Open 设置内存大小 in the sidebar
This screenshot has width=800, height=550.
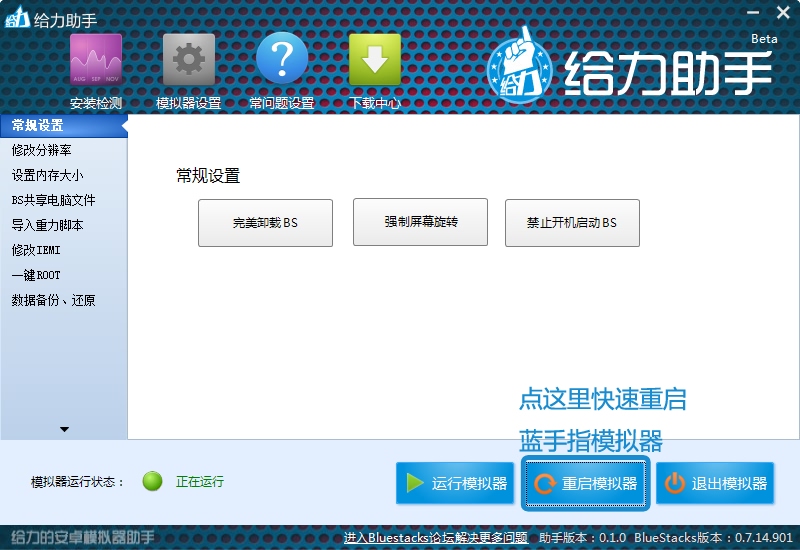(47, 175)
